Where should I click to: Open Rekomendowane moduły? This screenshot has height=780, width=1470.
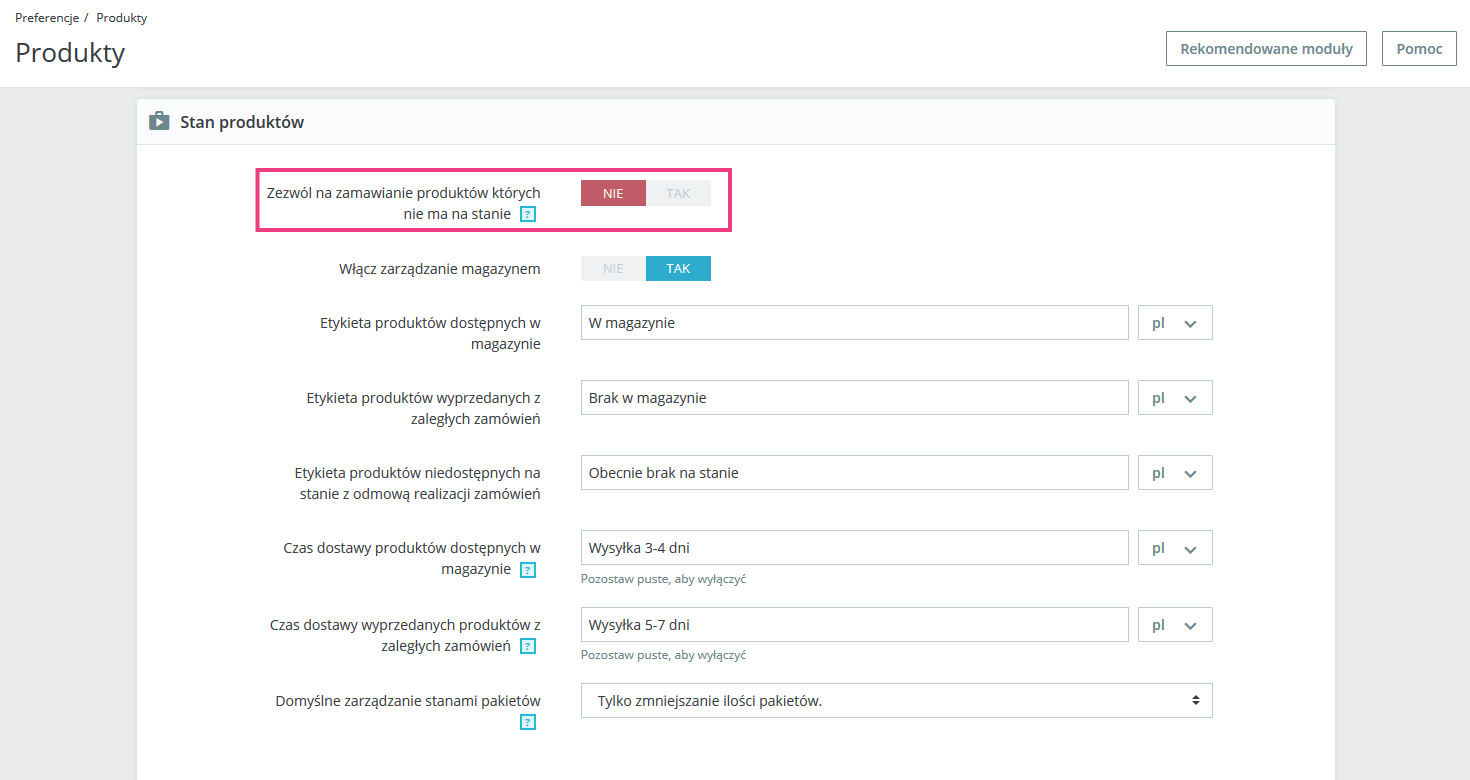(1266, 48)
